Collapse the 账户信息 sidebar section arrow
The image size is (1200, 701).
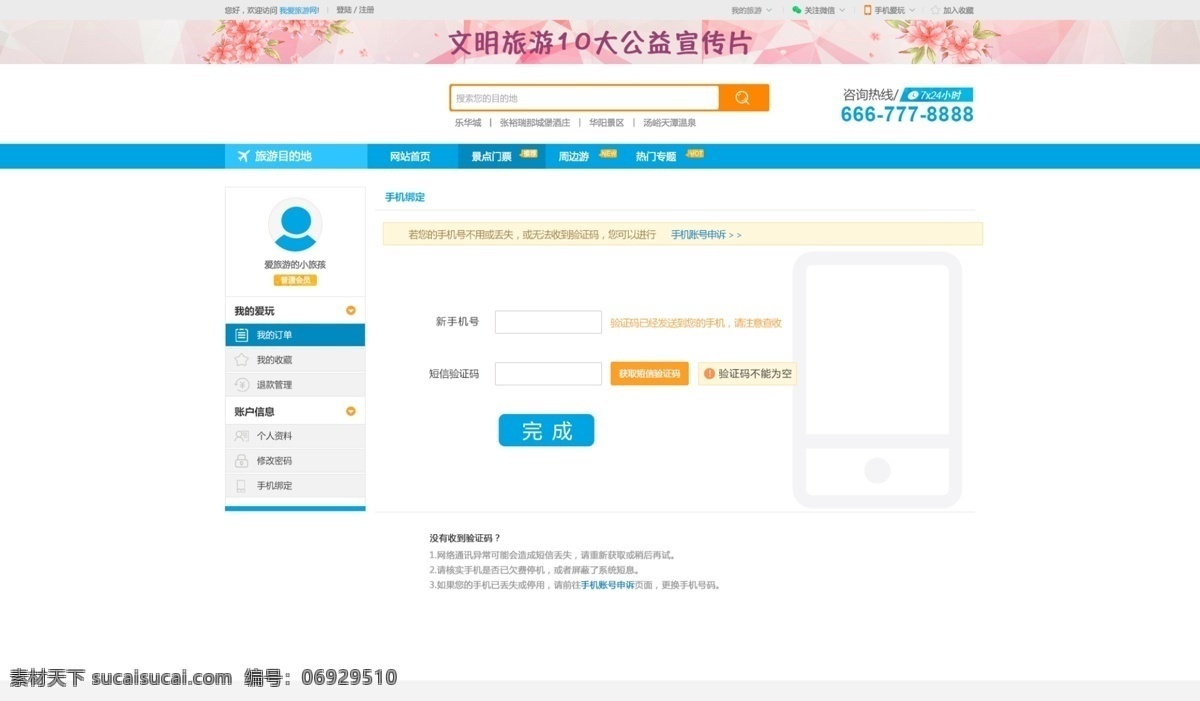tap(351, 411)
